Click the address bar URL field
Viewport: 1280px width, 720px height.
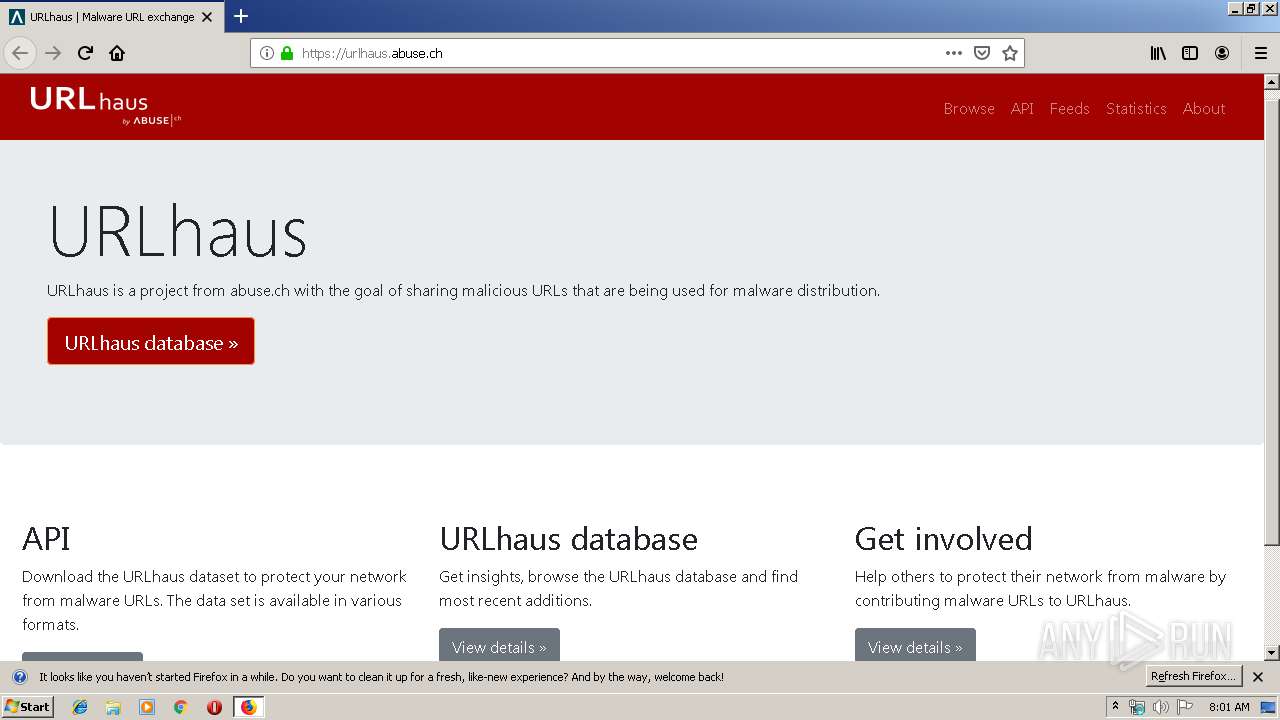click(x=620, y=53)
